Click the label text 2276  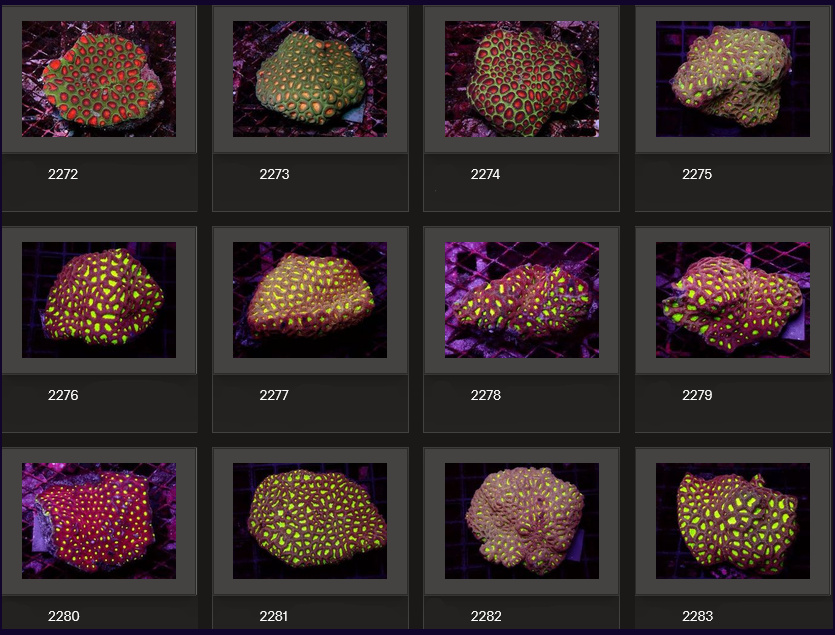click(x=63, y=395)
